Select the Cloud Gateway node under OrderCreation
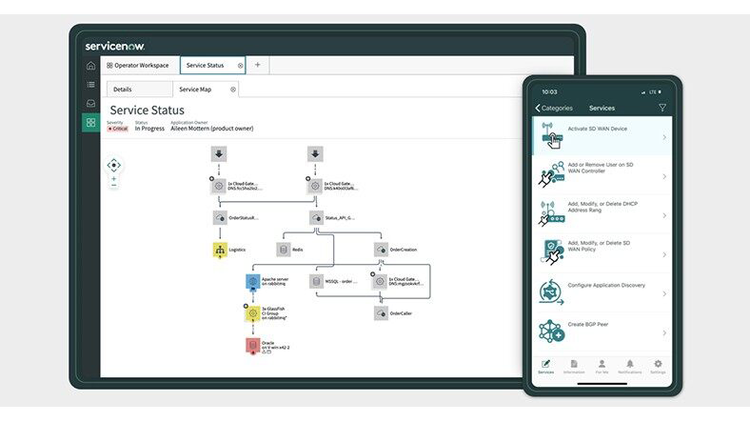This screenshot has height=422, width=750. point(380,282)
